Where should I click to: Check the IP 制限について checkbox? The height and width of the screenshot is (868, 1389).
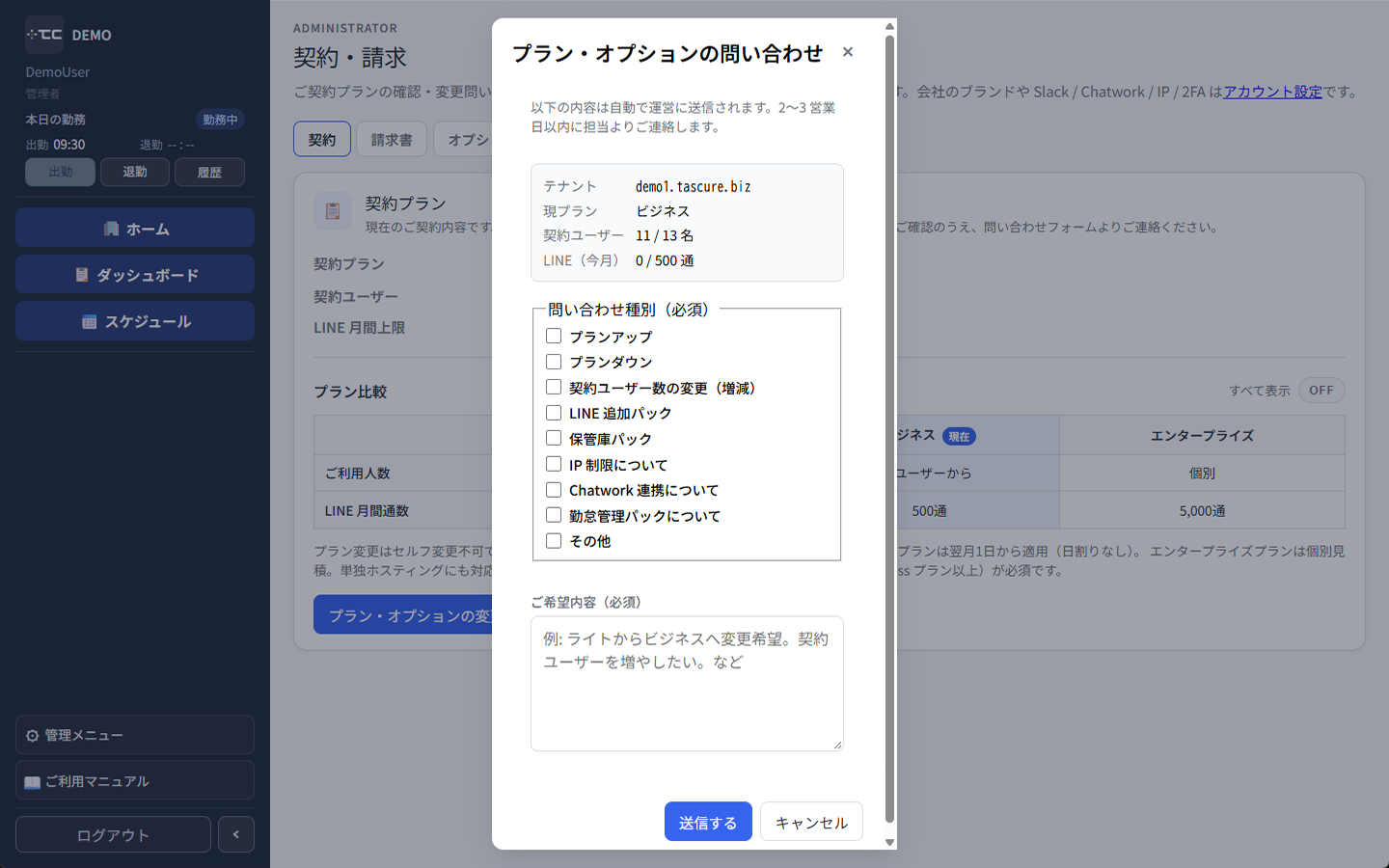[554, 464]
